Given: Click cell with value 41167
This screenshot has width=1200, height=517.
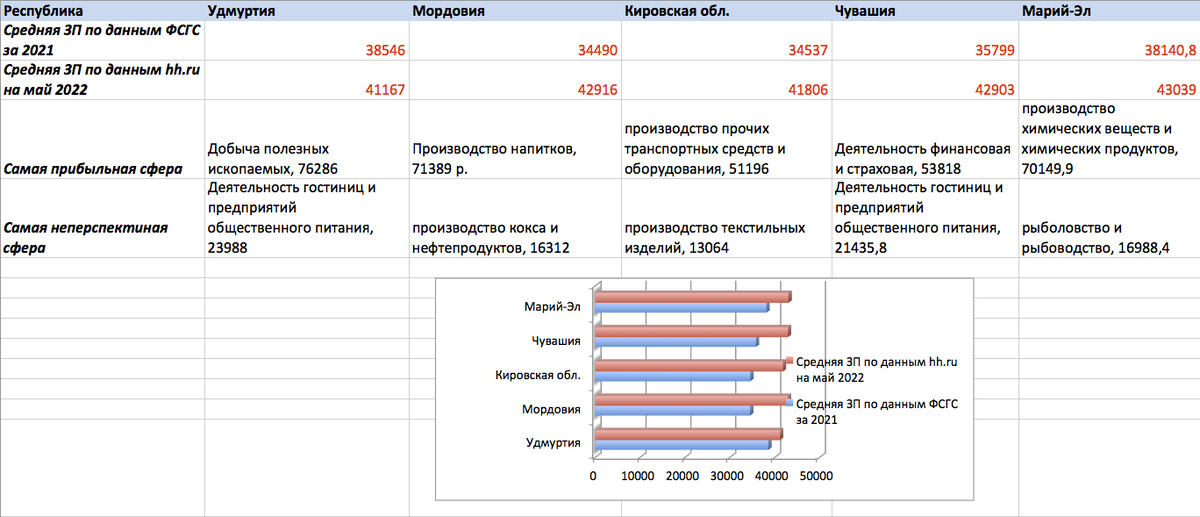Looking at the screenshot, I should [x=307, y=79].
